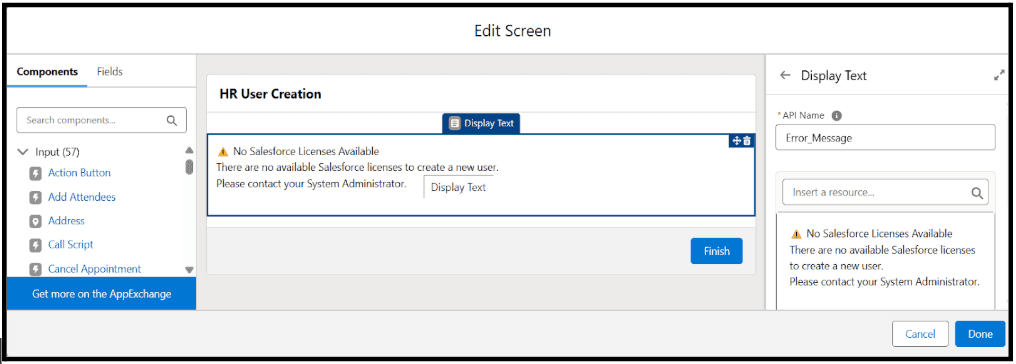1016x364 pixels.
Task: Click the Edit Screen title
Action: (513, 30)
